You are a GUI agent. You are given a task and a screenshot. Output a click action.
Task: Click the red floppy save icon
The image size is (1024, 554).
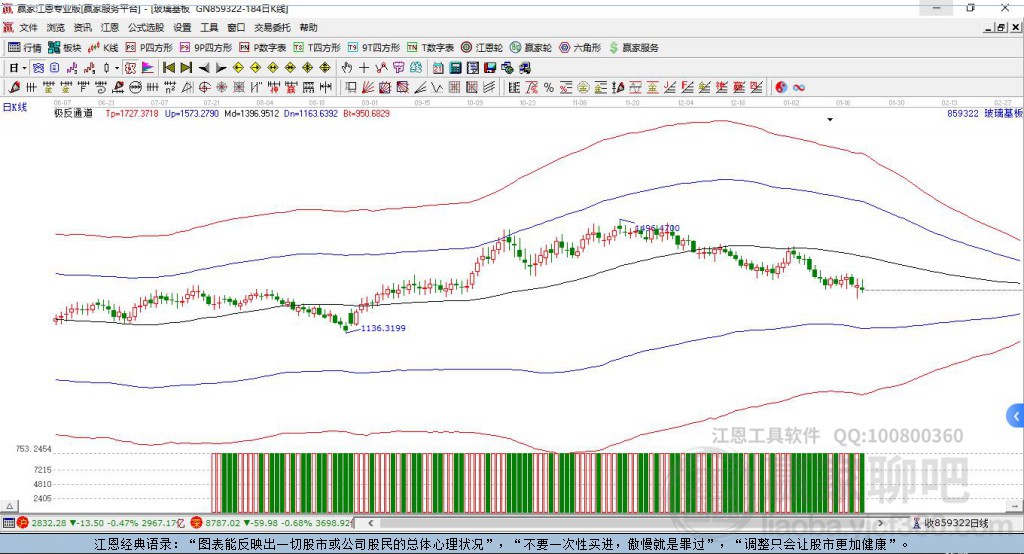click(x=490, y=68)
